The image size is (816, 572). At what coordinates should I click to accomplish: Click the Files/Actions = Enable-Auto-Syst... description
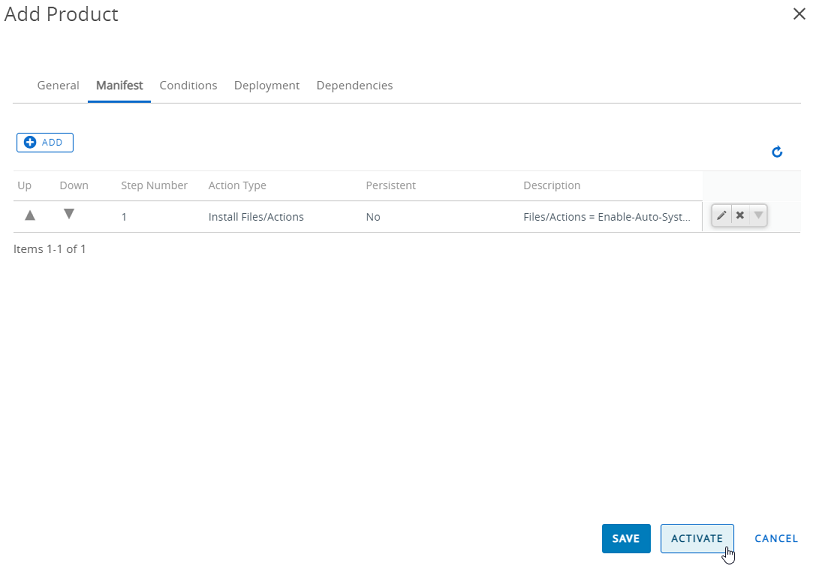pos(607,217)
